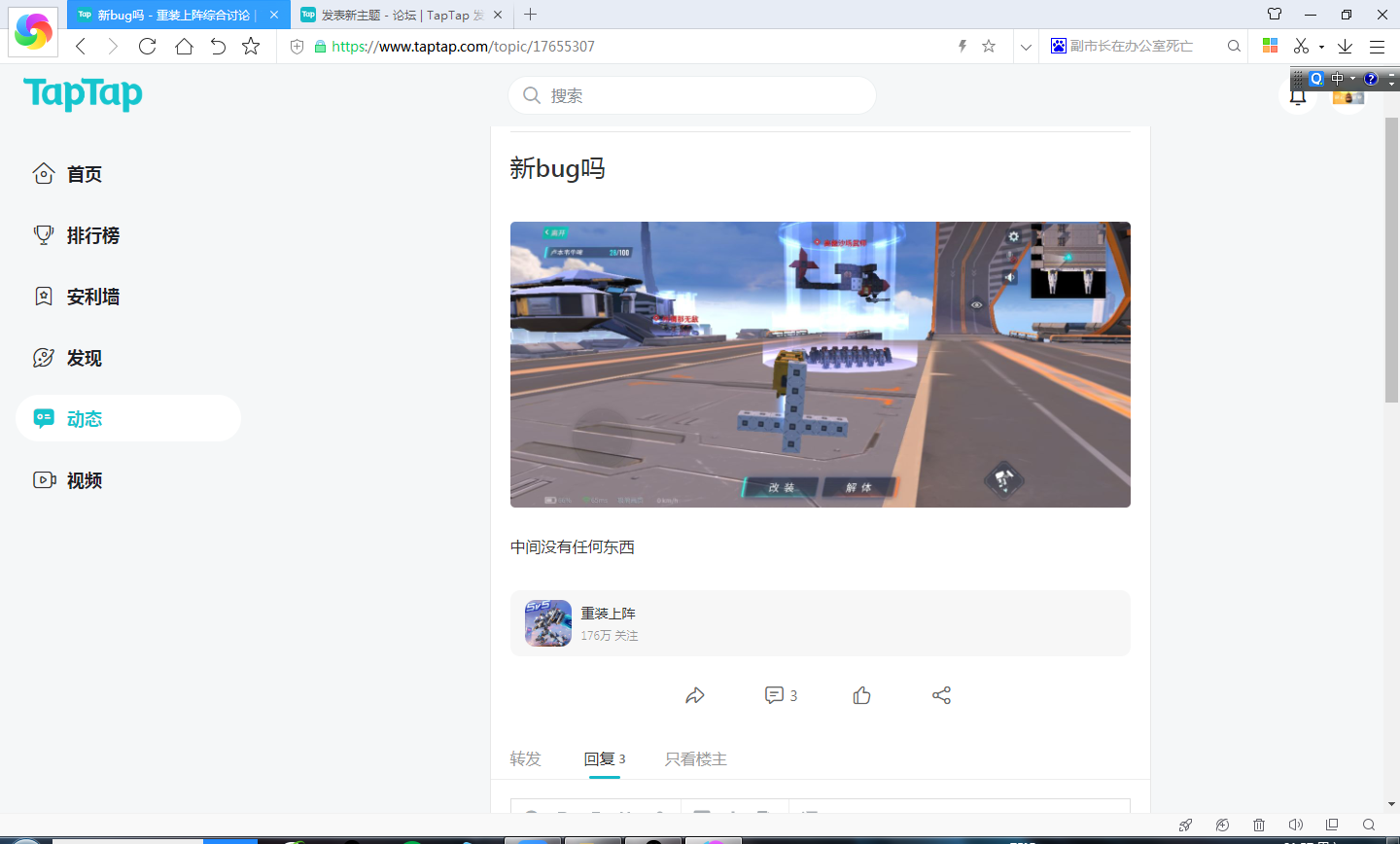Like the post with the thumbs-up

861,695
